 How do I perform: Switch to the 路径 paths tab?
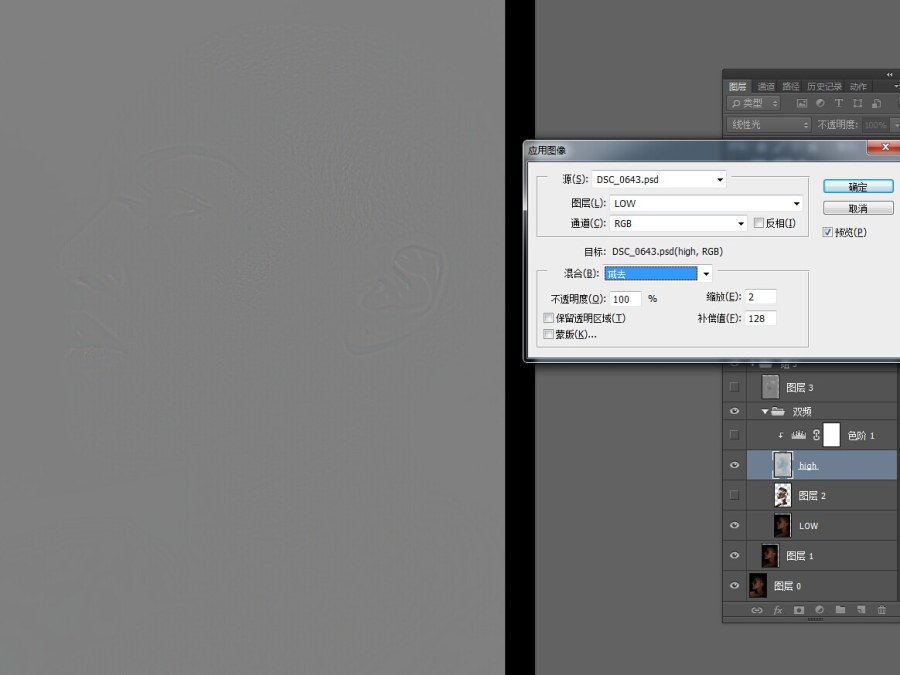pos(790,87)
